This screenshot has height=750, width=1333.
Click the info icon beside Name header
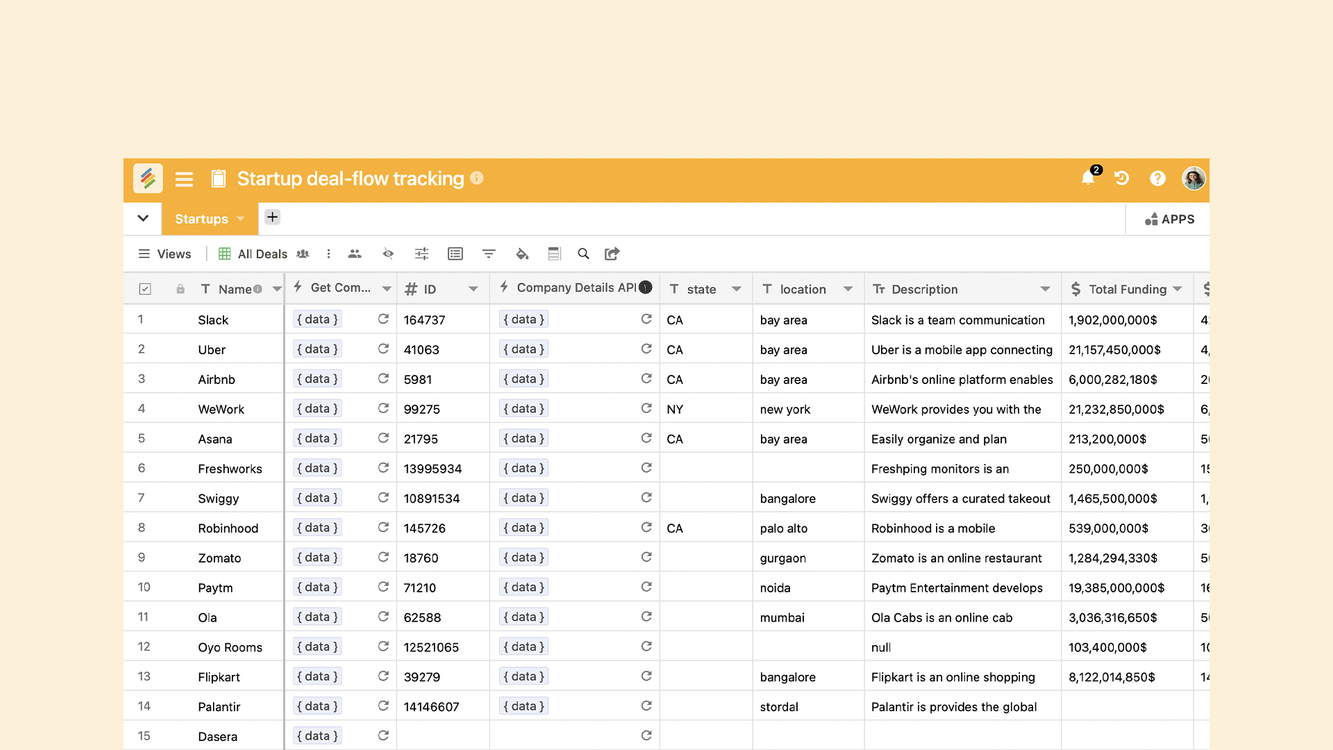tap(257, 289)
